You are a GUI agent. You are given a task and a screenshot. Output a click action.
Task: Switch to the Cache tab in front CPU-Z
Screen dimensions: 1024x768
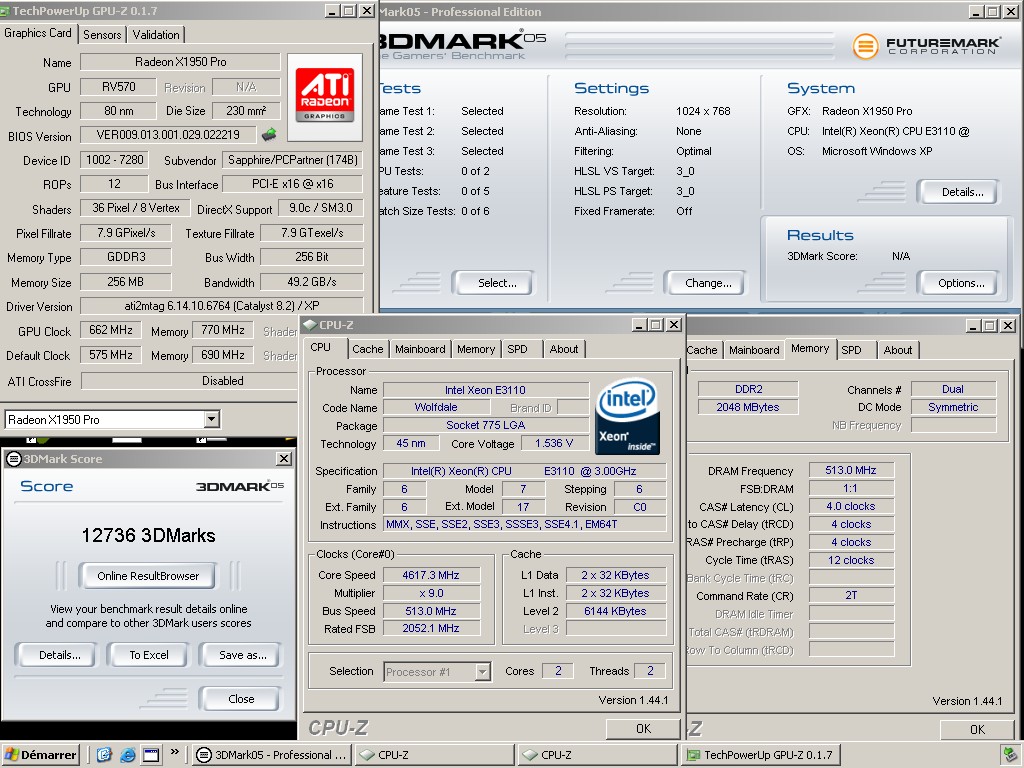click(x=368, y=349)
